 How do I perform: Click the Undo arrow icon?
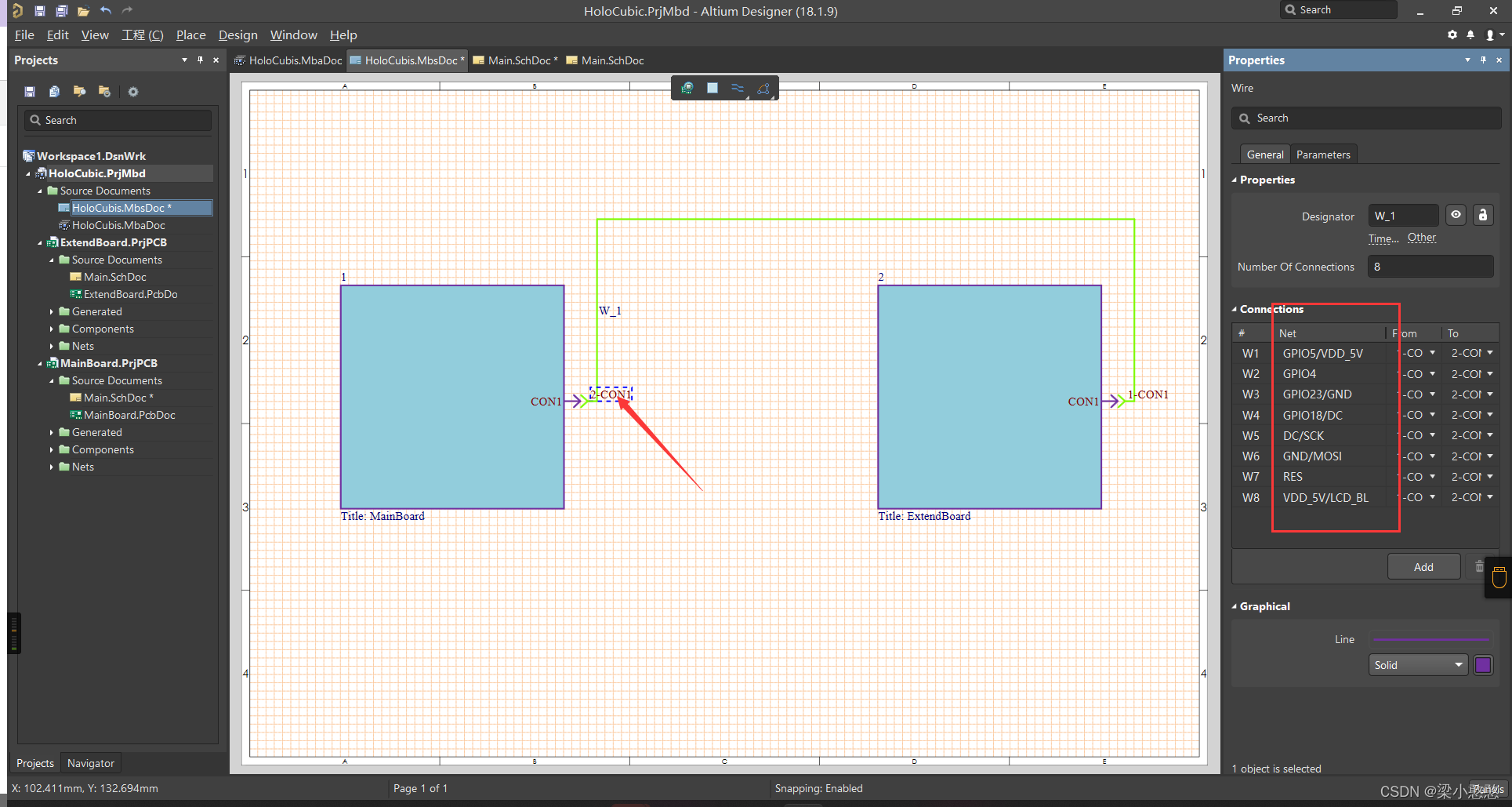coord(106,11)
